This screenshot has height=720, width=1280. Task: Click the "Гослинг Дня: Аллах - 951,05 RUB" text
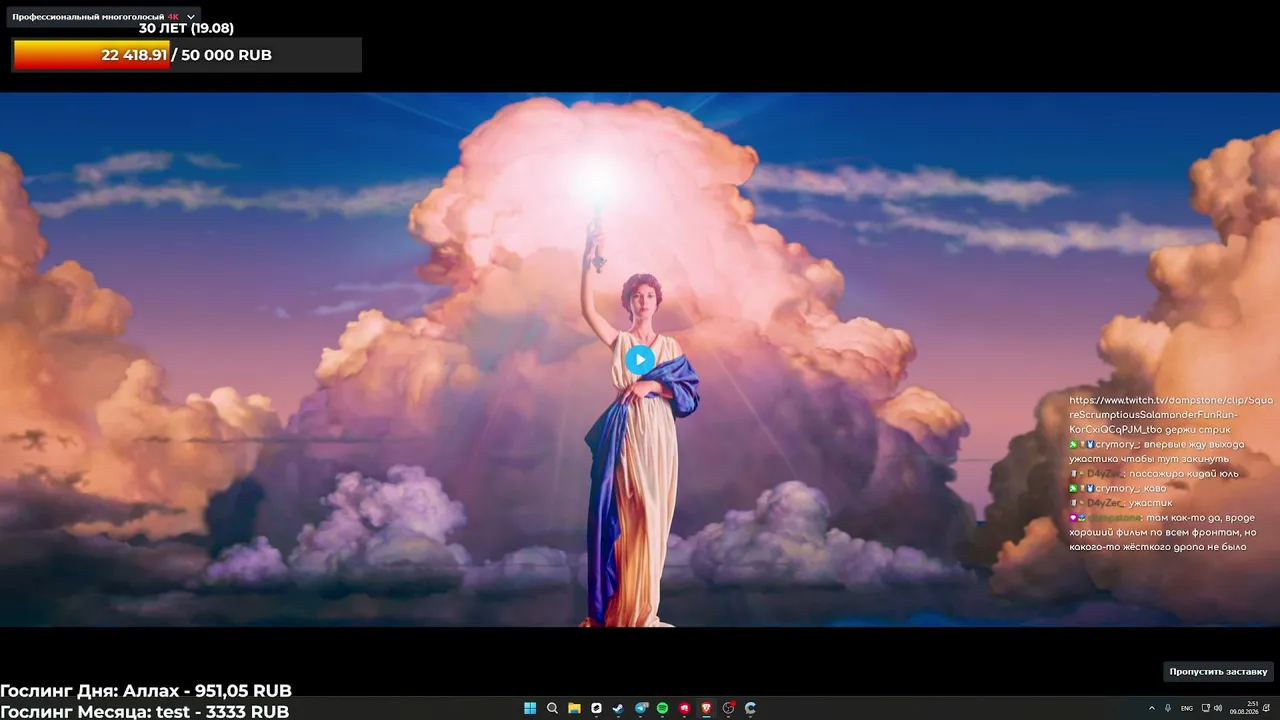[146, 691]
